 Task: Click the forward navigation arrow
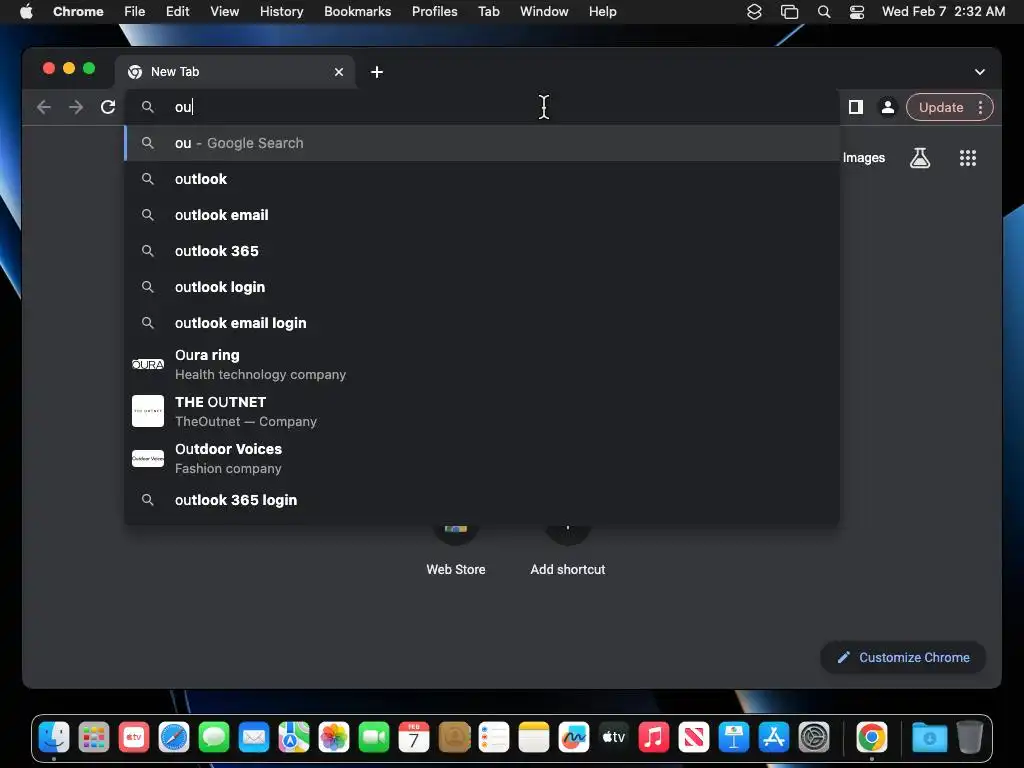tap(76, 107)
